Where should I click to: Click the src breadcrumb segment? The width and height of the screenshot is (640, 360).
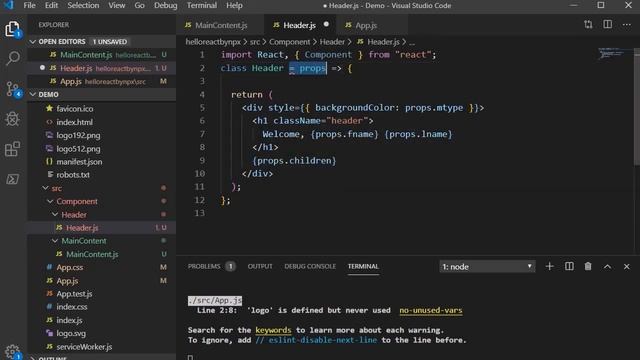(255, 42)
